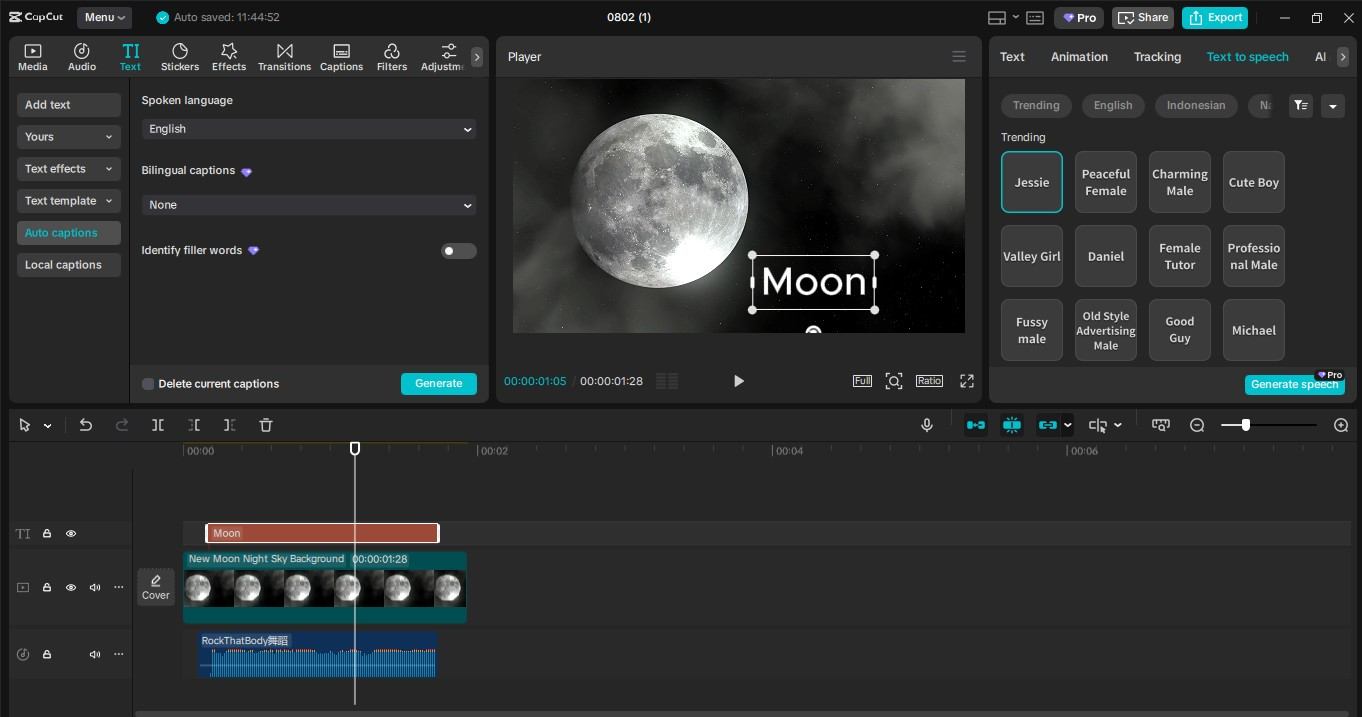The image size is (1362, 717).
Task: Hide the text track with eye icon
Action: [71, 534]
